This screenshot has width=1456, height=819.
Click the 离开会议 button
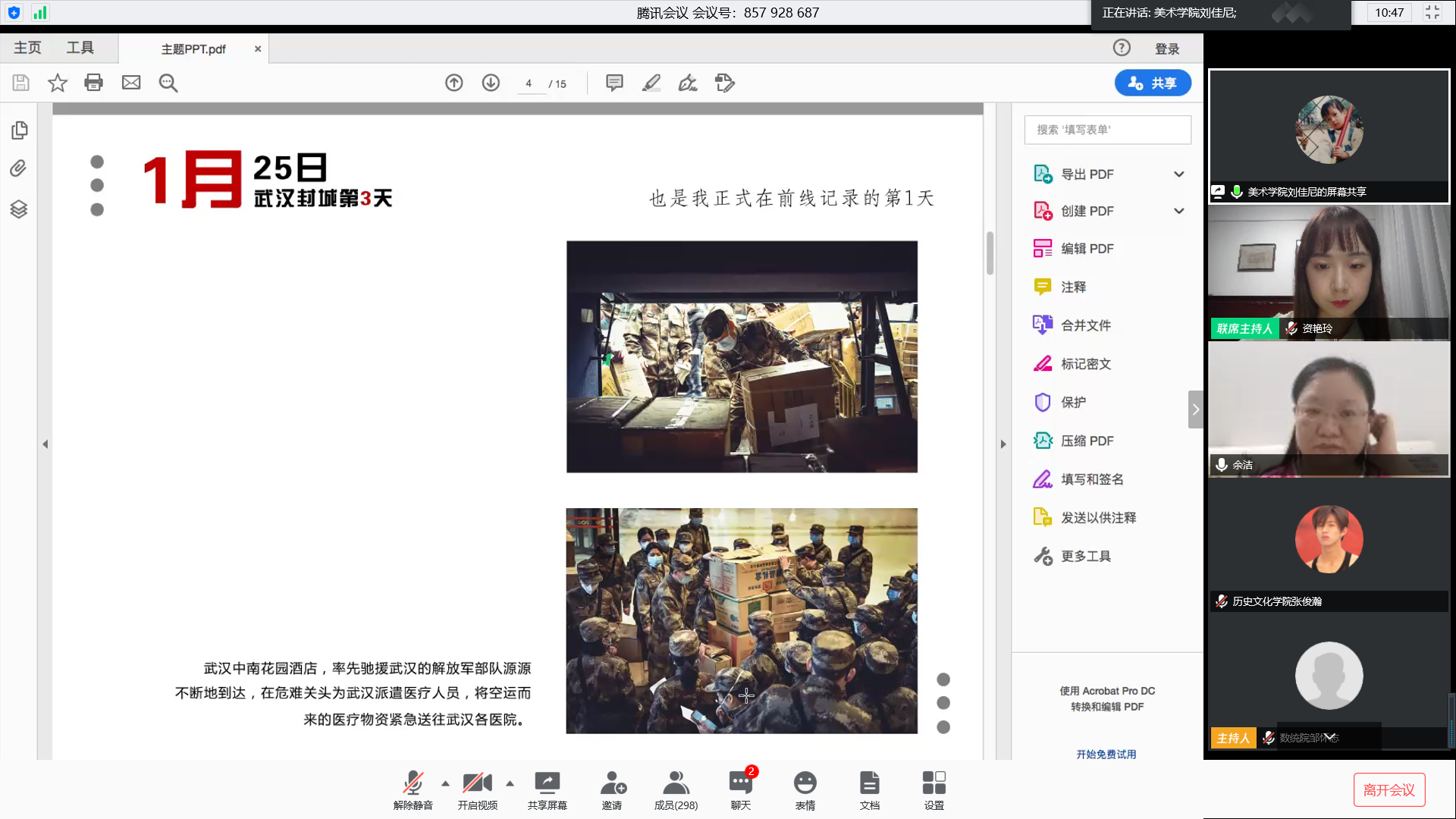pyautogui.click(x=1389, y=790)
